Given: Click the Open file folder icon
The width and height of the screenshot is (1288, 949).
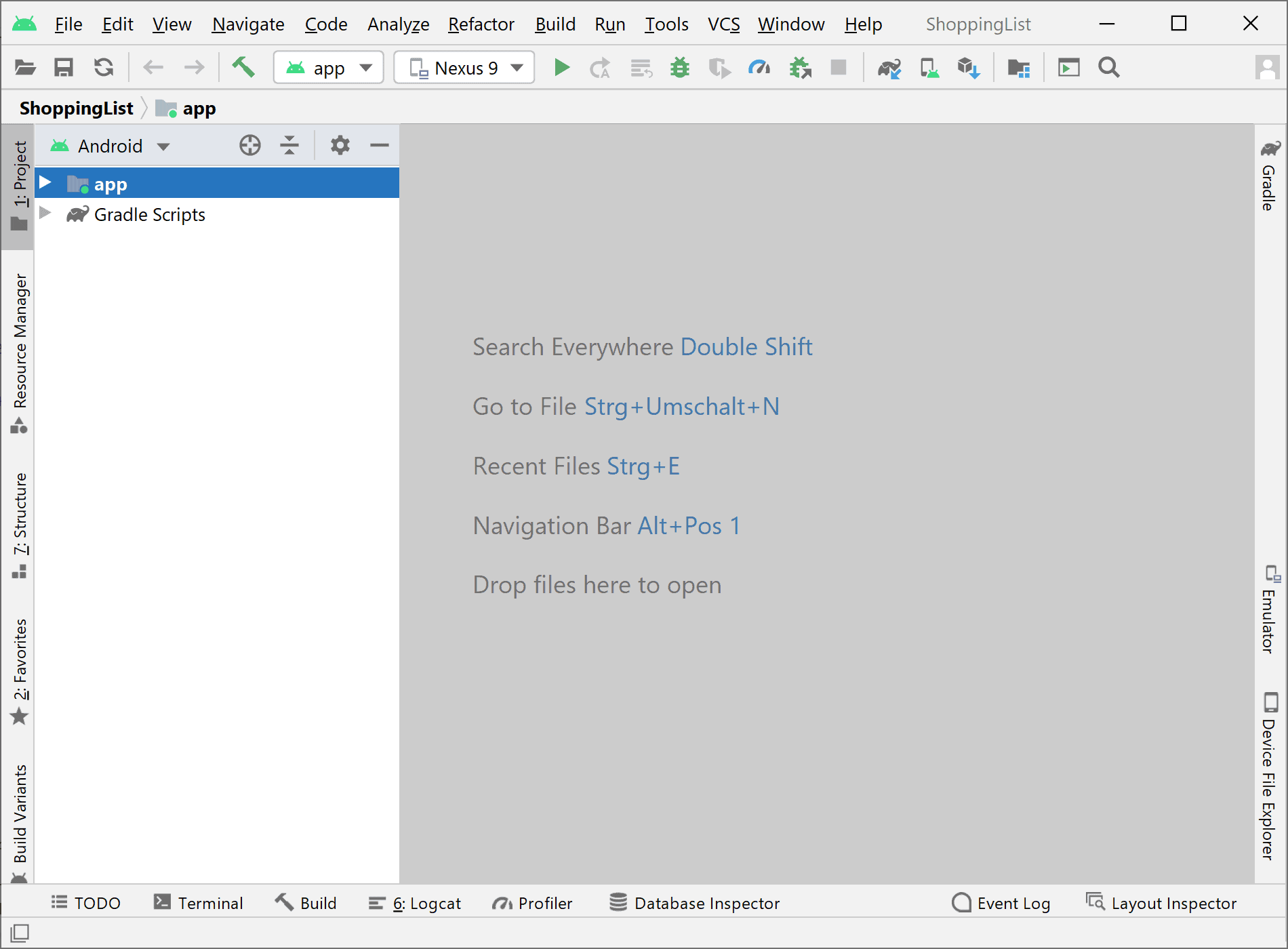Looking at the screenshot, I should [25, 68].
